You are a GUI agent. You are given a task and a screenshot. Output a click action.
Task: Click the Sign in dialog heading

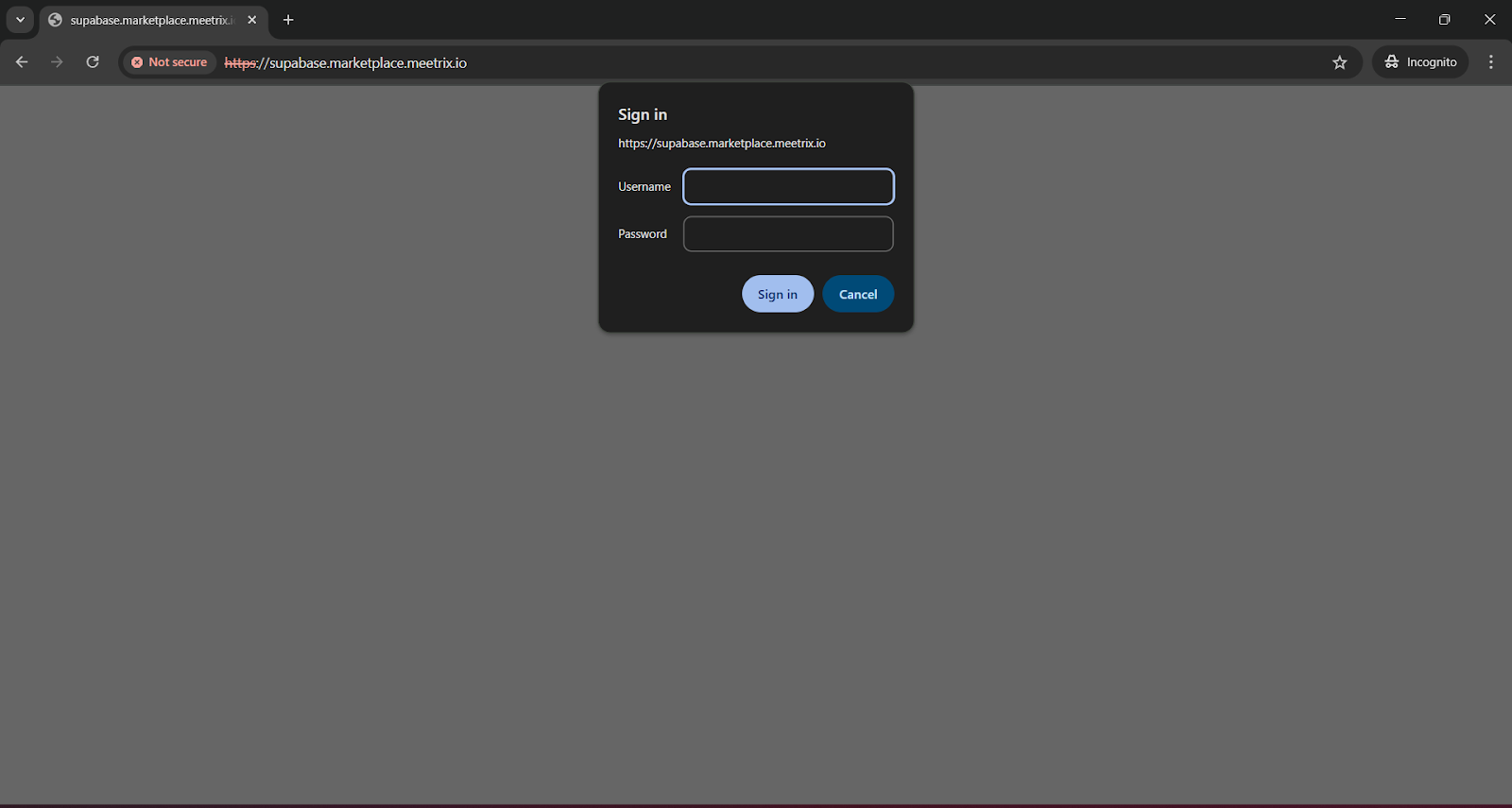click(x=643, y=114)
